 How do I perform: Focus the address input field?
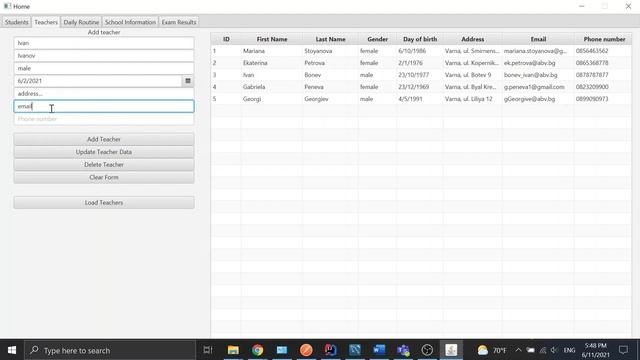pyautogui.click(x=104, y=93)
